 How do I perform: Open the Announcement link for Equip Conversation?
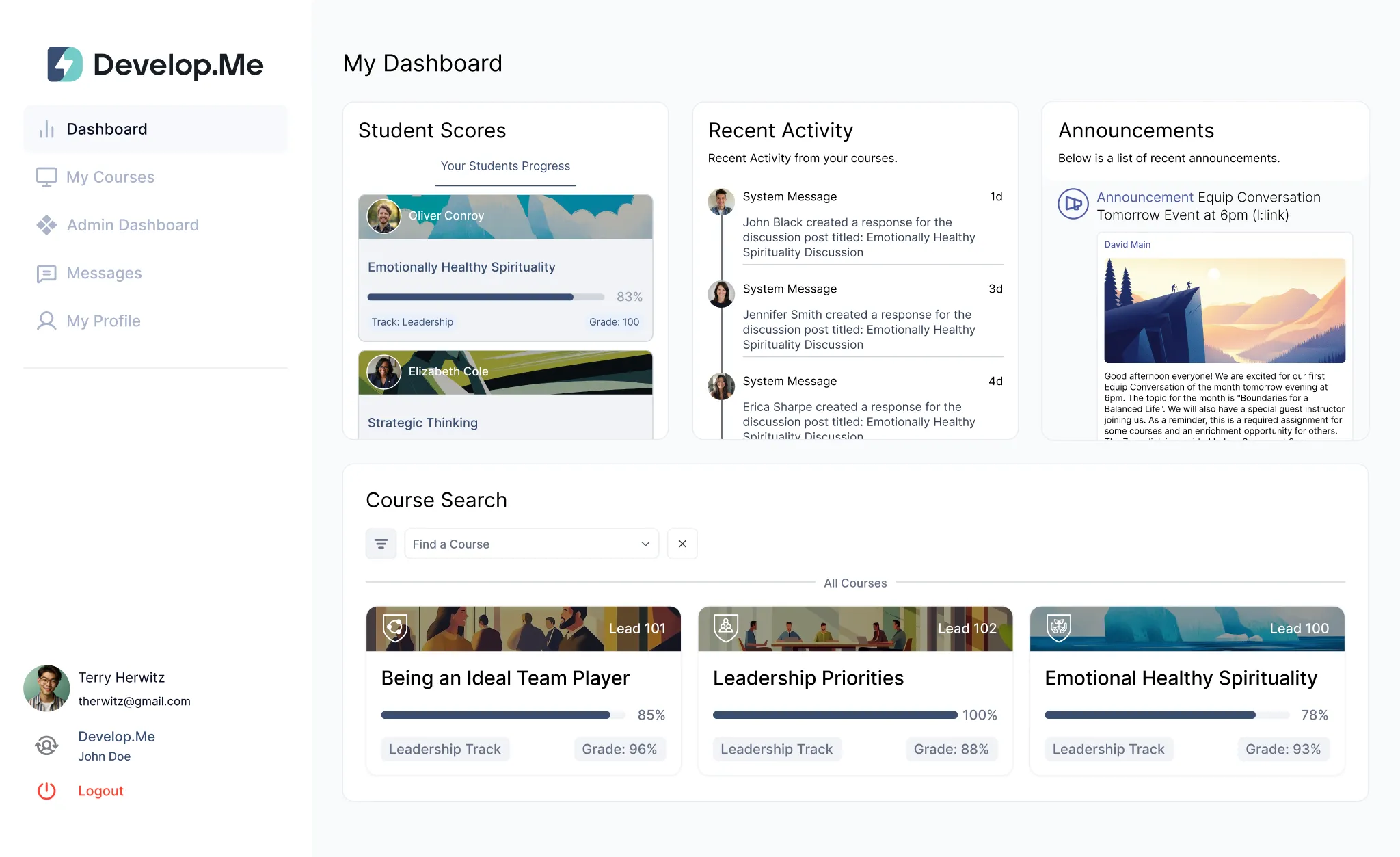(1145, 197)
